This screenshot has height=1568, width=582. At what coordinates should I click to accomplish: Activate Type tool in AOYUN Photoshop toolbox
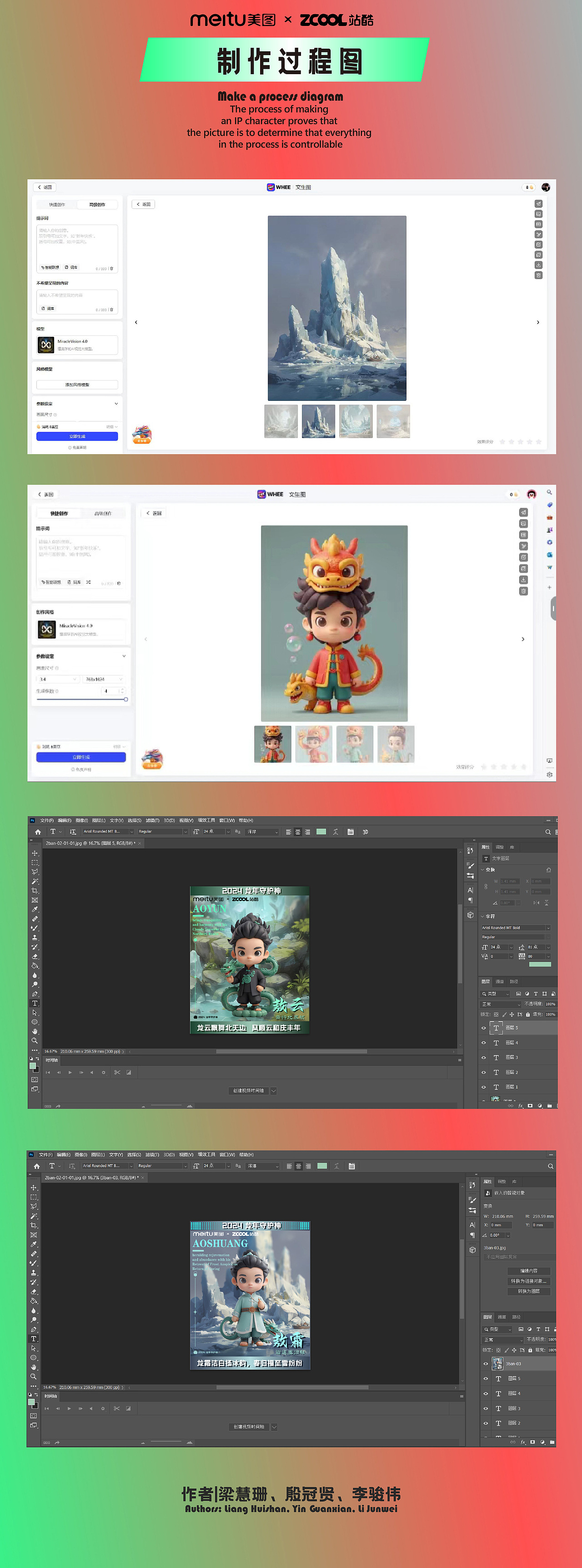[35, 1003]
